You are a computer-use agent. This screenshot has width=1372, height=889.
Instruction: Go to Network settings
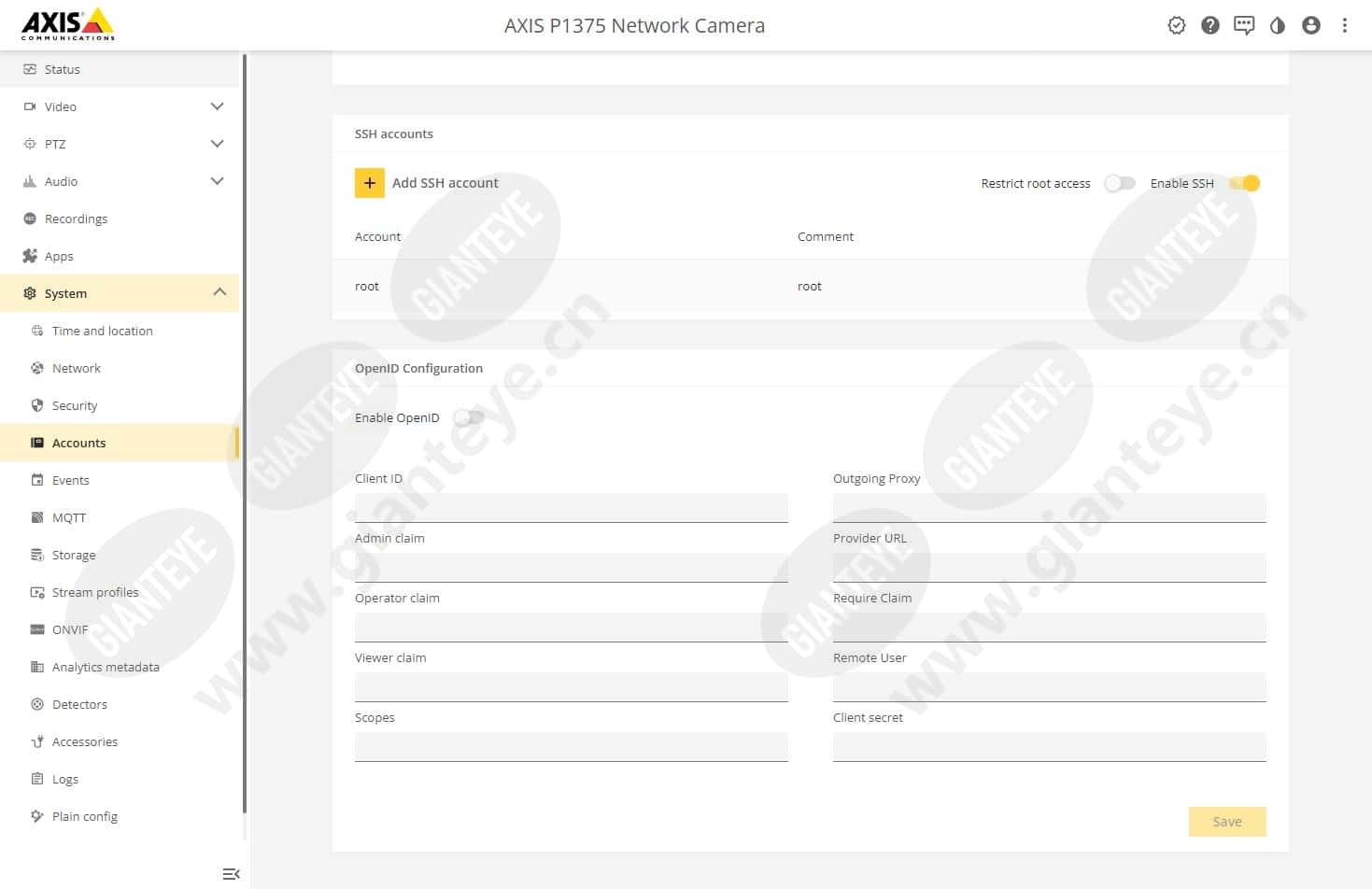[x=120, y=368]
